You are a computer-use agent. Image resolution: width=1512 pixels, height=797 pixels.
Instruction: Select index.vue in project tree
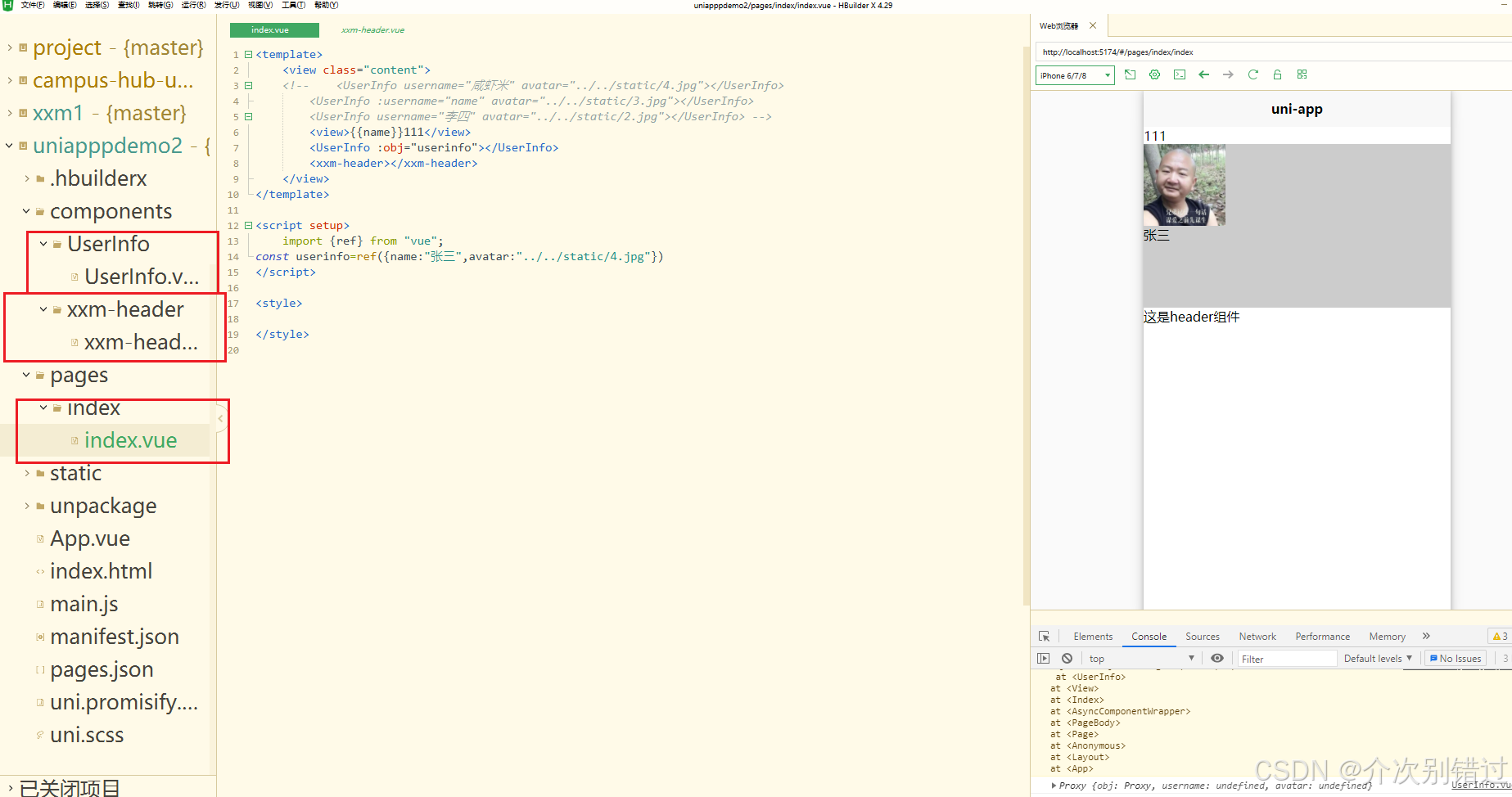click(x=130, y=440)
